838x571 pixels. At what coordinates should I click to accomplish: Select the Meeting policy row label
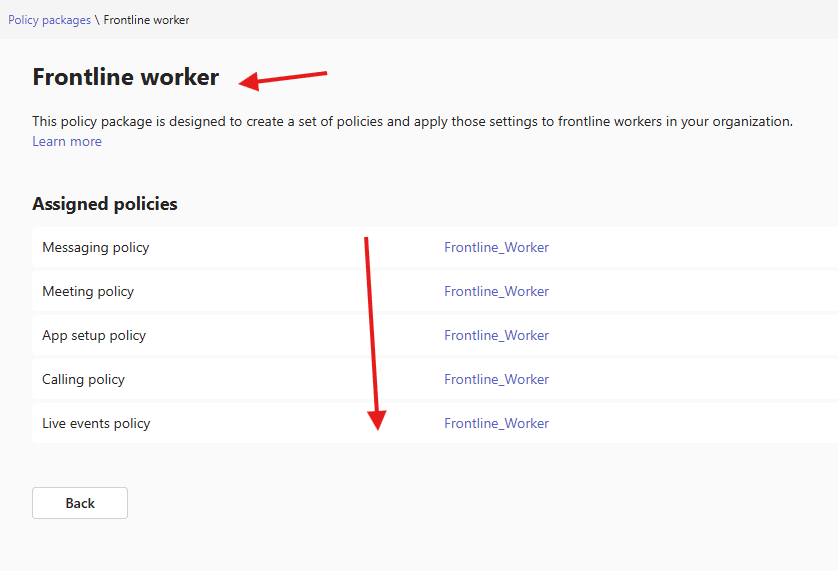click(88, 292)
